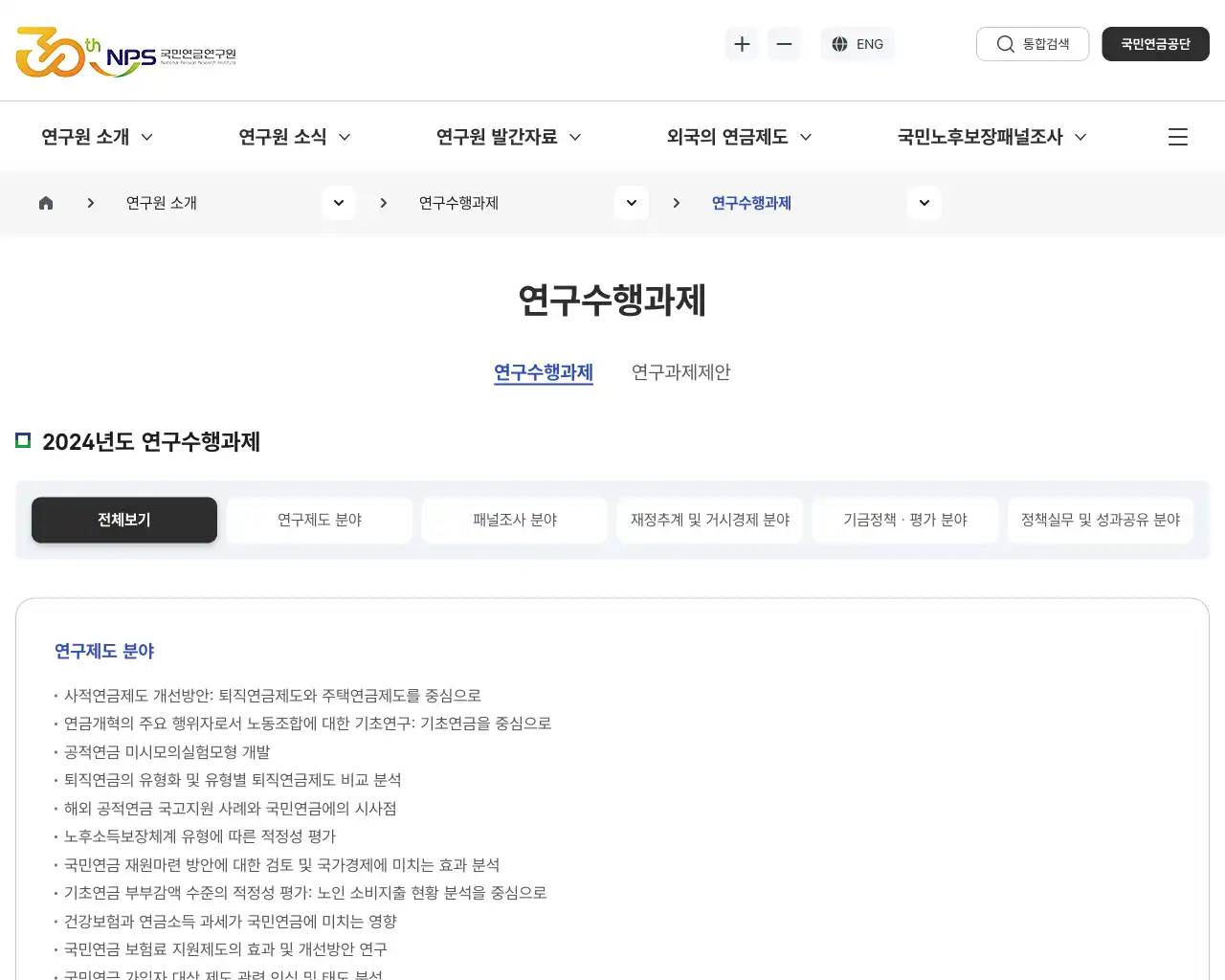The width and height of the screenshot is (1225, 980).
Task: Click the gray 연구수행과제 breadcrumb link
Action: coord(458,203)
